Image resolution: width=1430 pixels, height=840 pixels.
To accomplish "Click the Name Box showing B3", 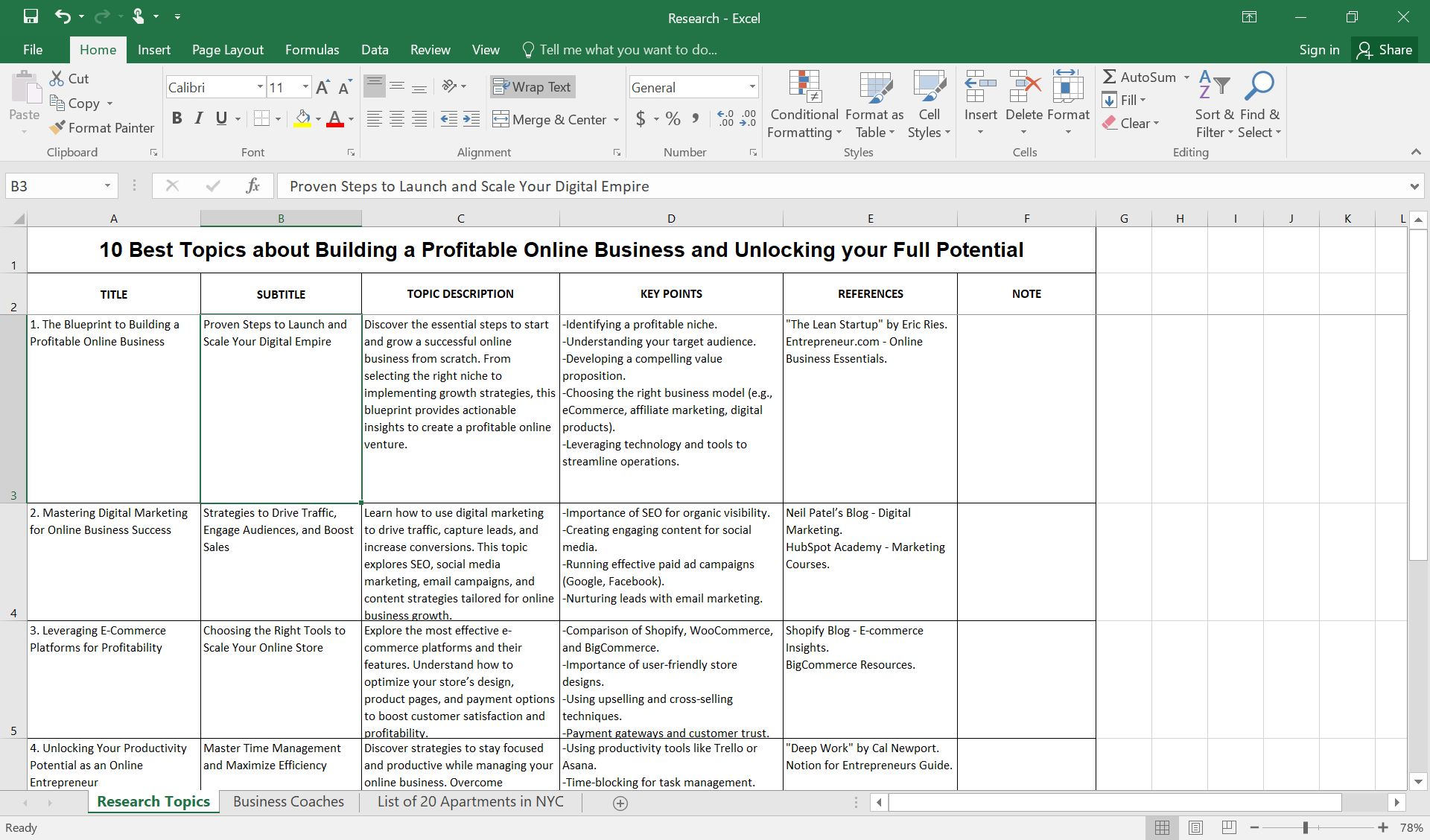I will tap(52, 186).
